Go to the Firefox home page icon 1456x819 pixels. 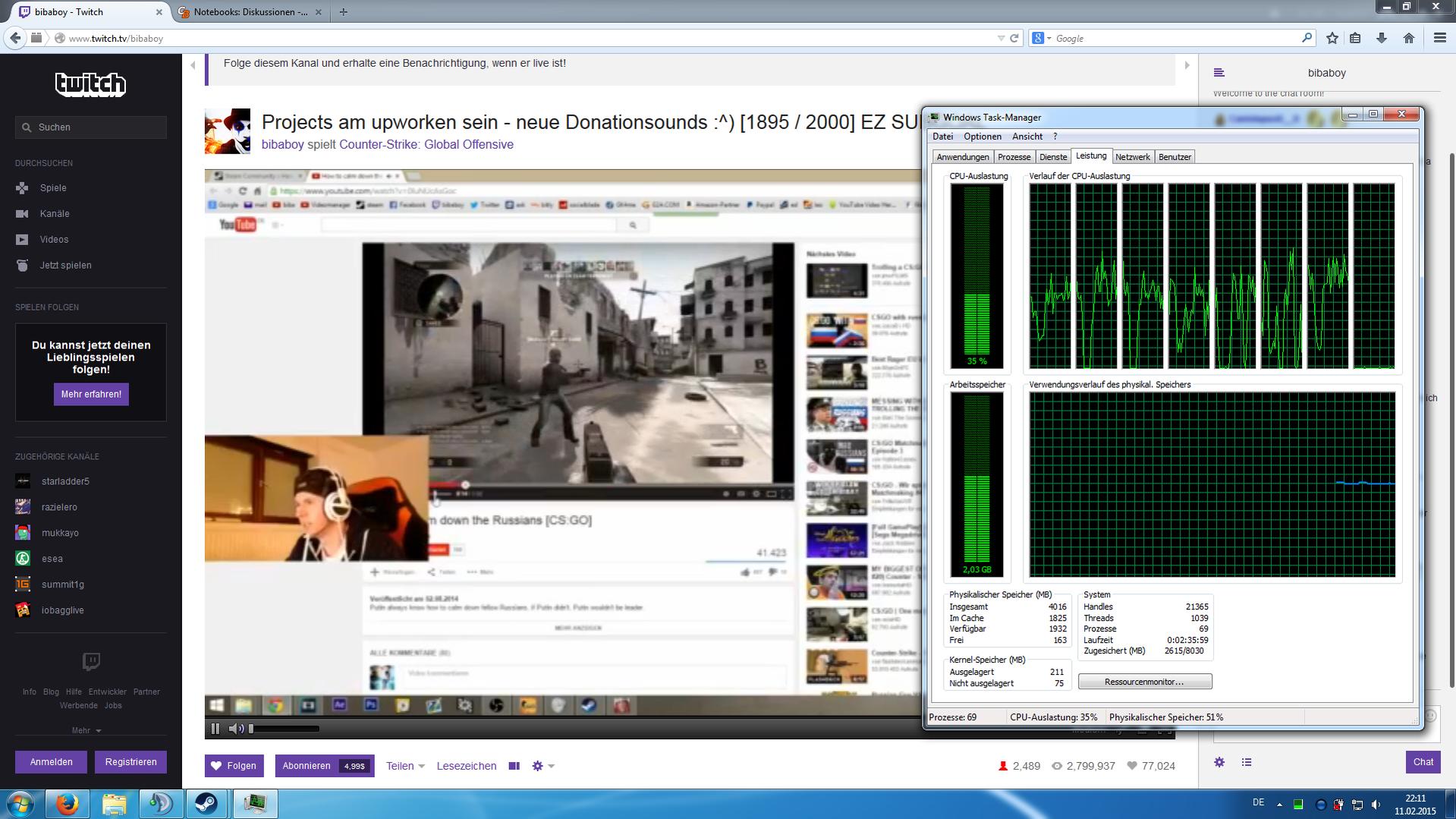1409,38
